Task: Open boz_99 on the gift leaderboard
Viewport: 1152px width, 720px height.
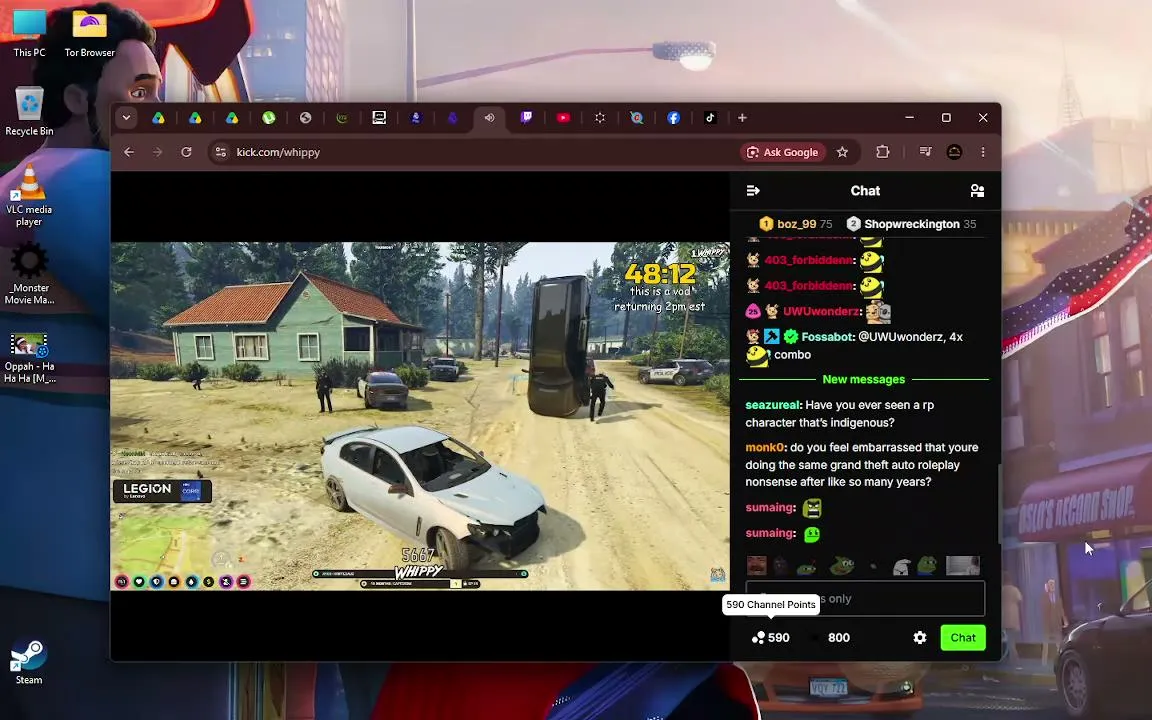Action: [796, 224]
